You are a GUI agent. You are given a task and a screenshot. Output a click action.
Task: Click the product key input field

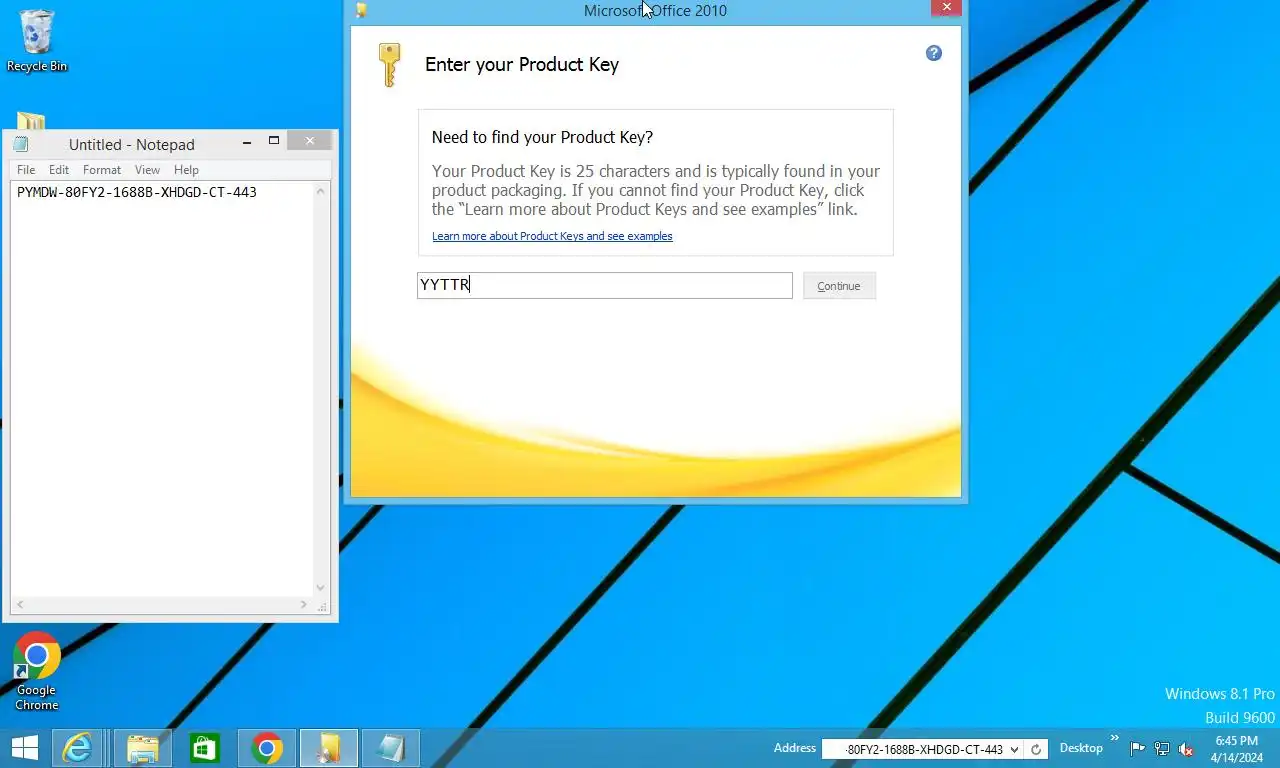pos(605,285)
